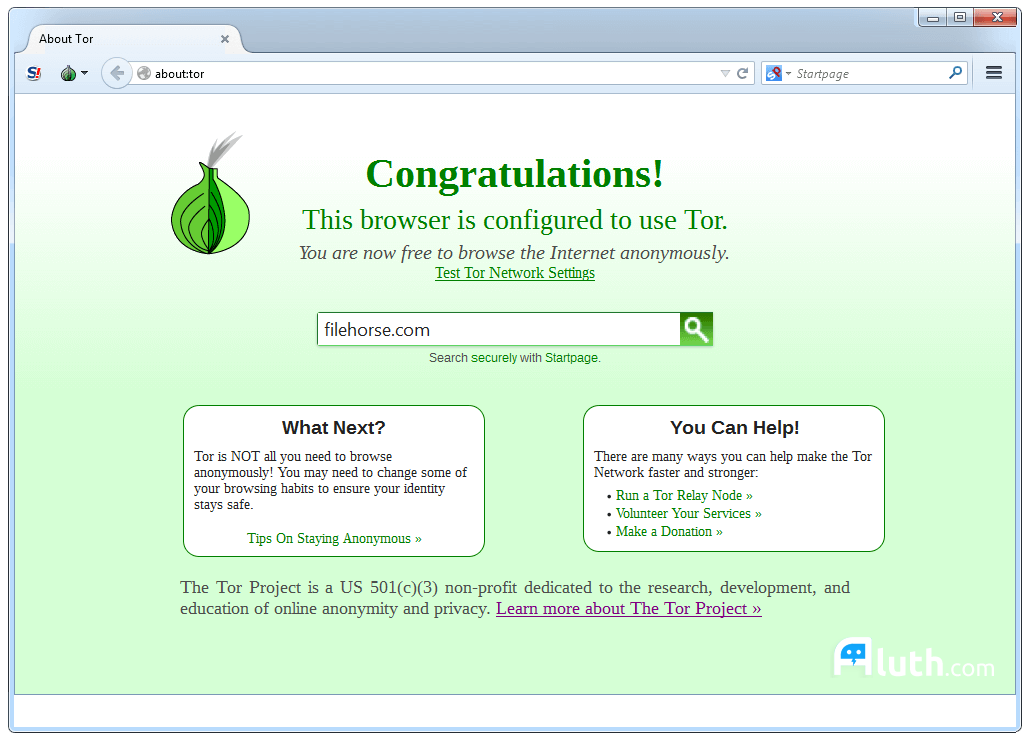Click the What Next? heading
Image resolution: width=1028 pixels, height=738 pixels.
(x=334, y=427)
